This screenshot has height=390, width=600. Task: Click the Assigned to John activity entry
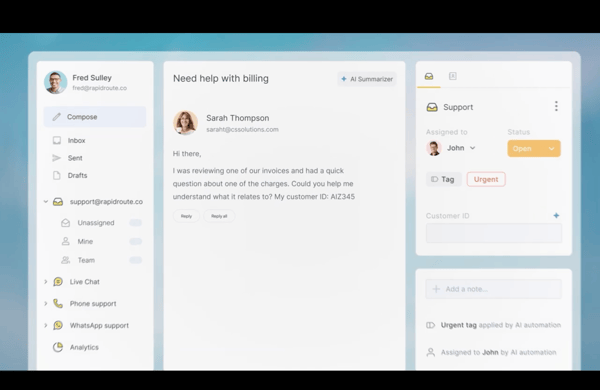[491, 352]
